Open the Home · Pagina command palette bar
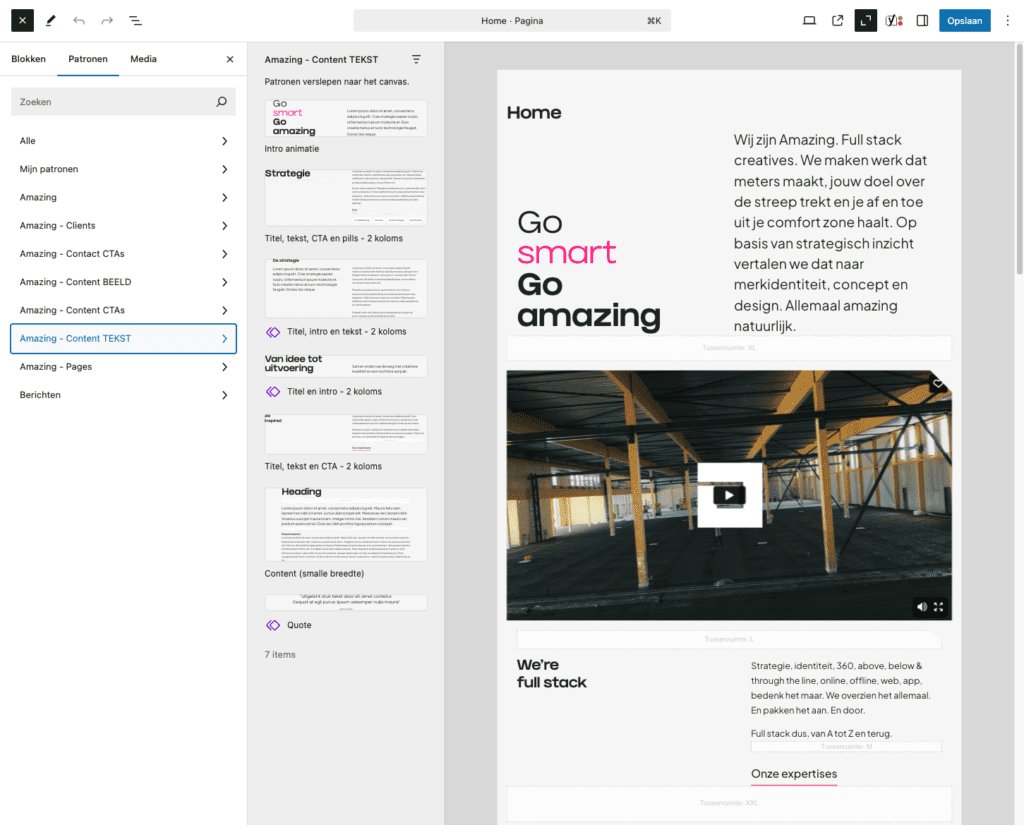Screen dimensions: 1024x825 [512, 21]
